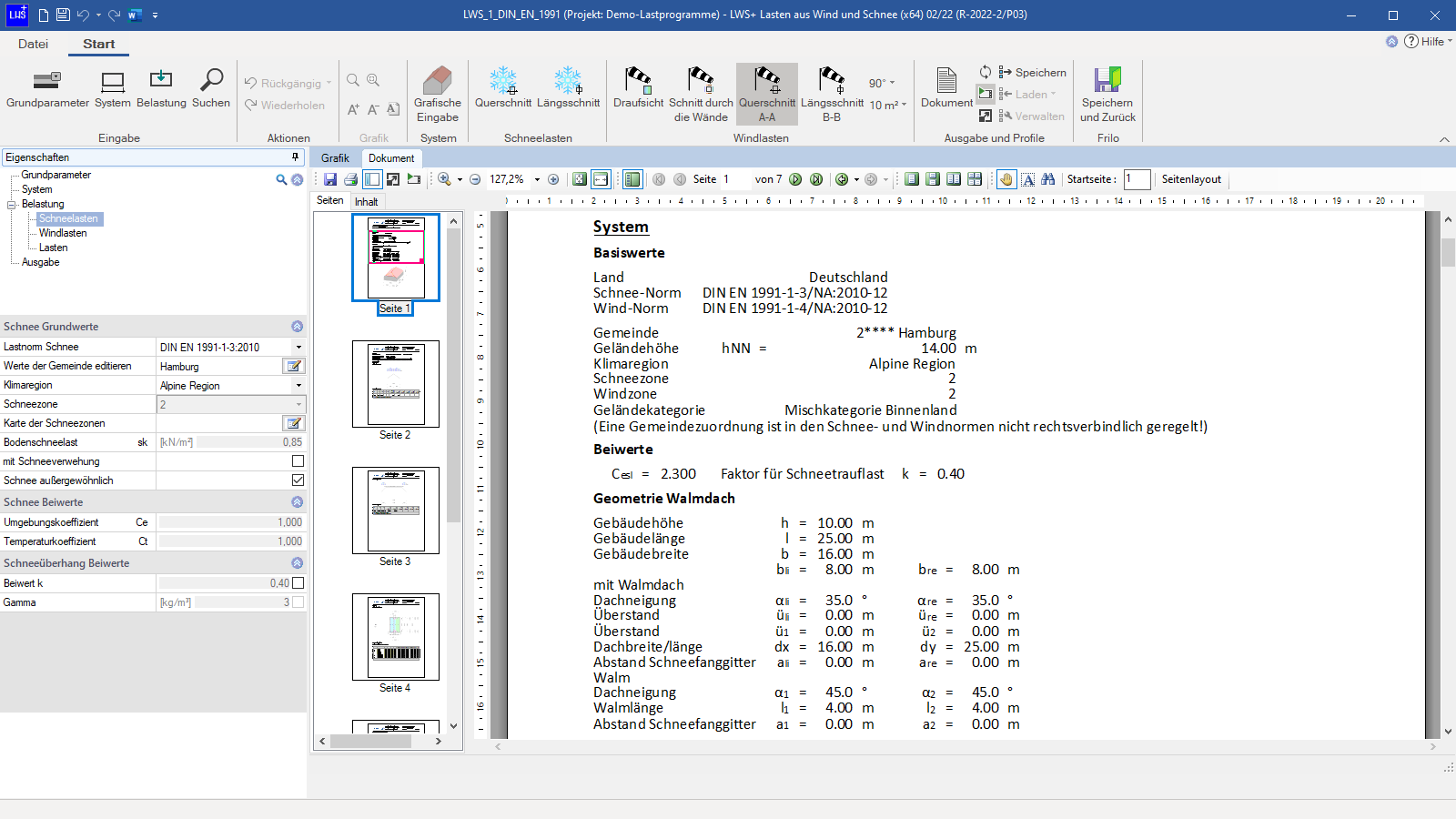Show Schneelasten Längsschnitt view
The width and height of the screenshot is (1456, 819).
click(x=568, y=88)
